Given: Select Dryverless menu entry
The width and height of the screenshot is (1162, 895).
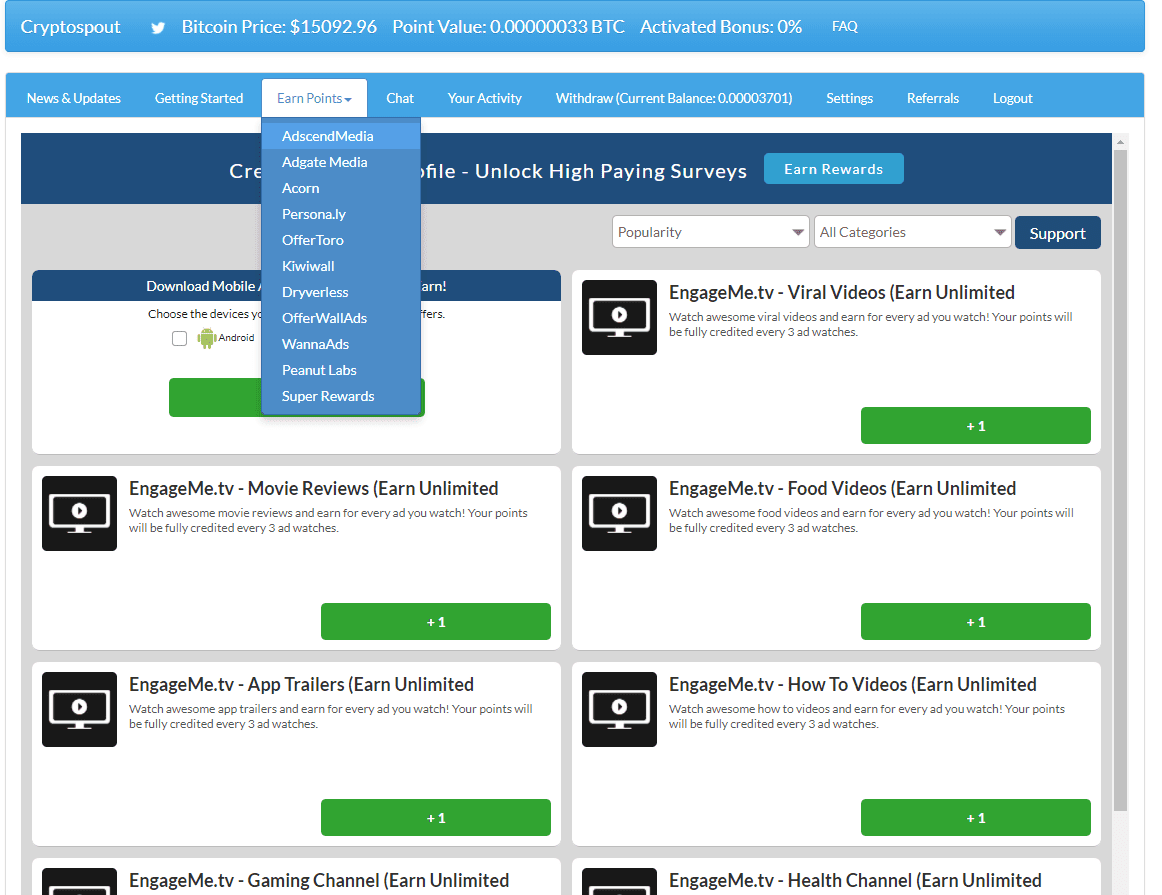Looking at the screenshot, I should point(342,292).
